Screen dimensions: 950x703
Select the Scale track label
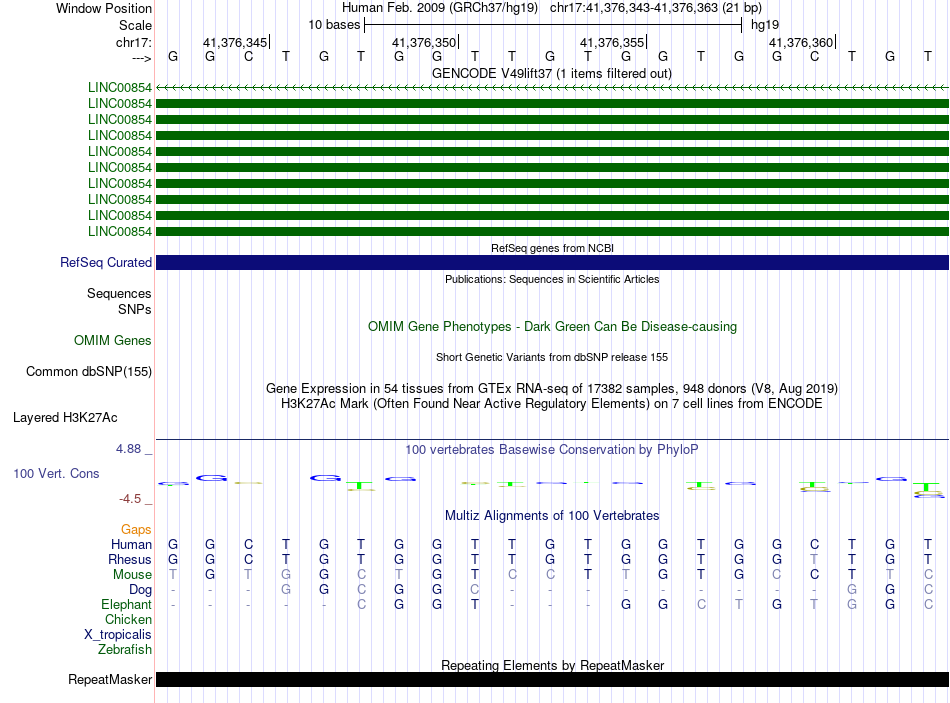pyautogui.click(x=135, y=25)
